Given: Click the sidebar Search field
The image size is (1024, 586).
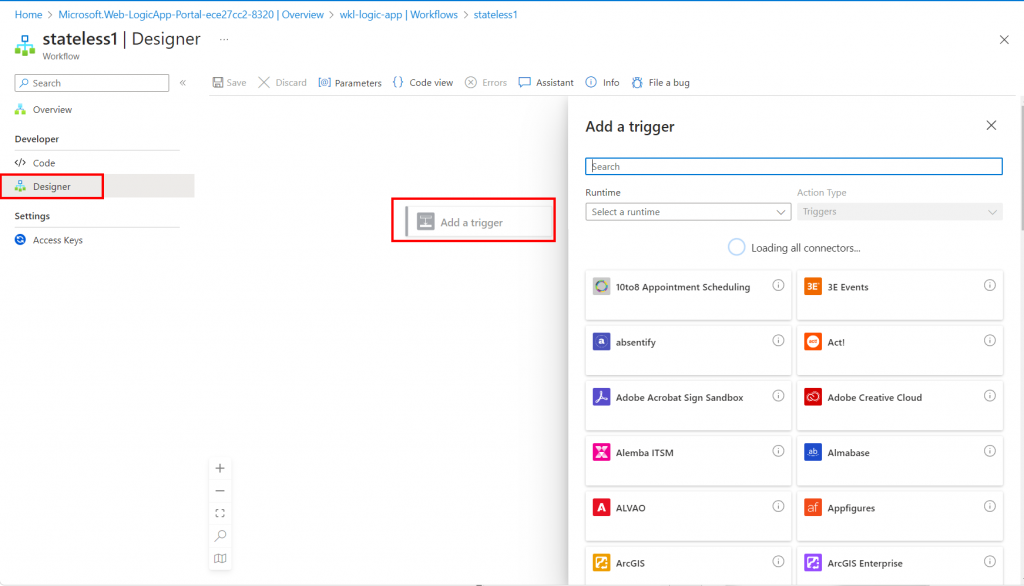Looking at the screenshot, I should point(91,83).
